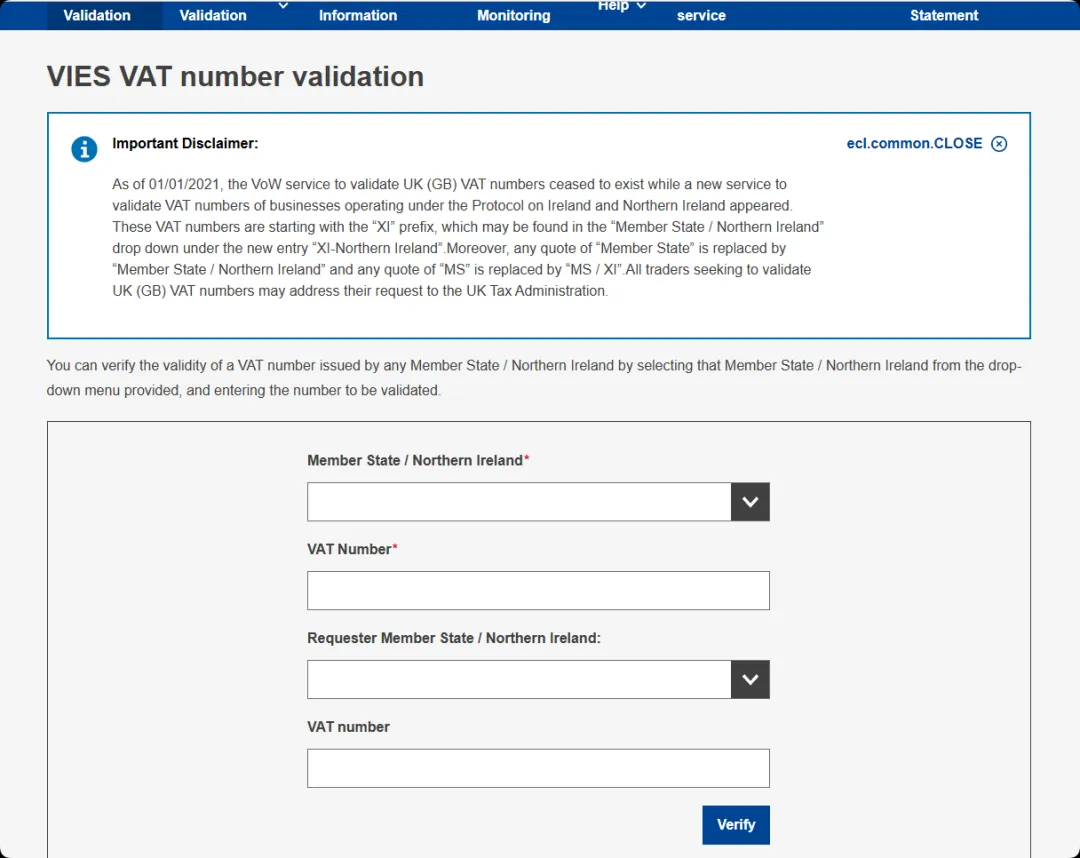Click the dark arrow button on Member State field
The image size is (1080, 858).
750,502
